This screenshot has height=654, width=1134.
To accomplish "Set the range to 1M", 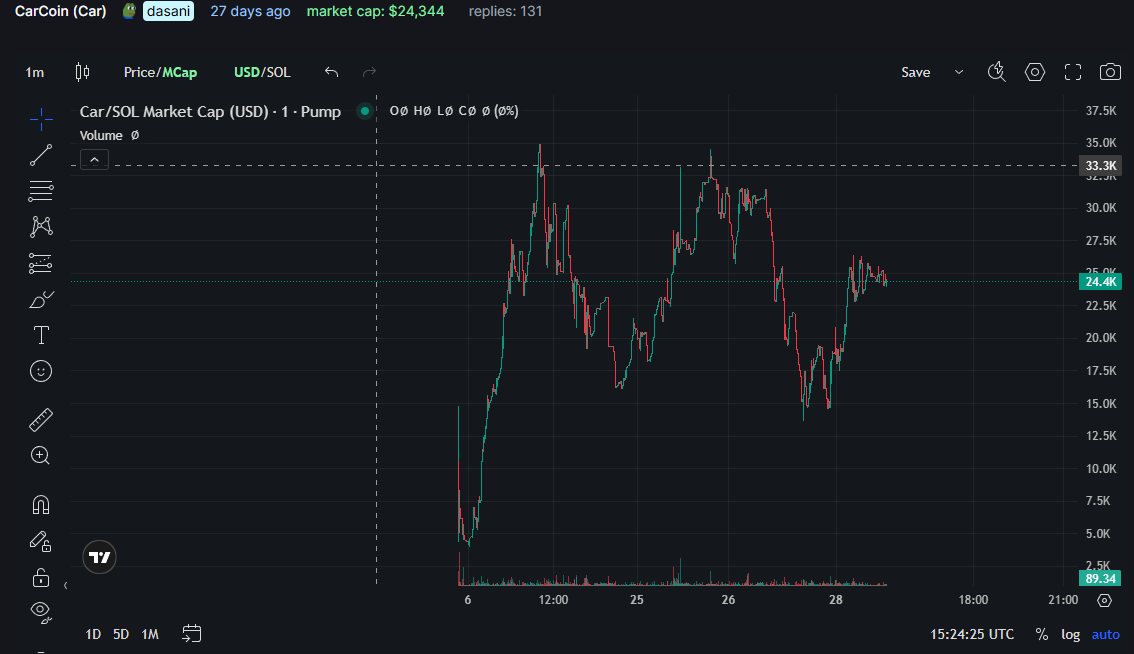I will pyautogui.click(x=150, y=634).
